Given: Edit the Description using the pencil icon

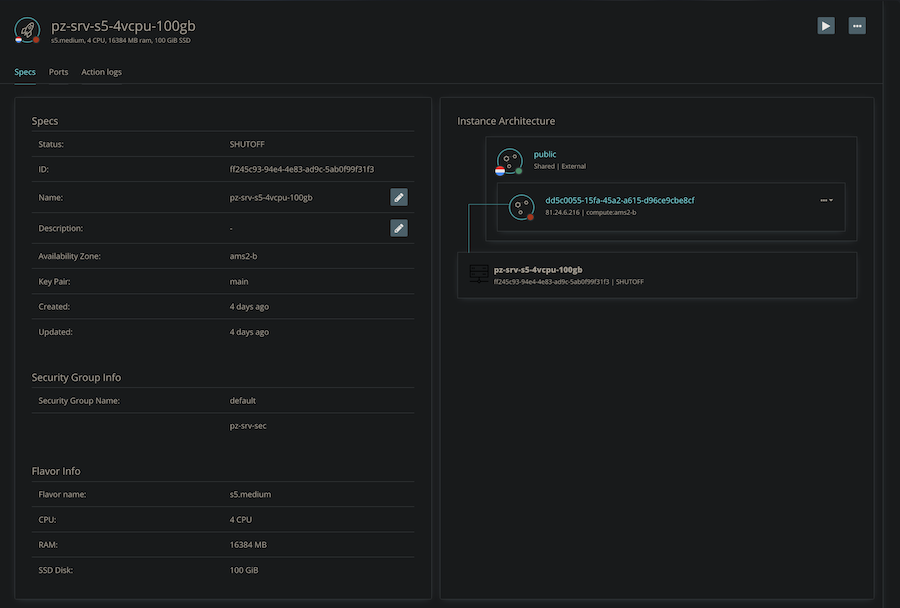Looking at the screenshot, I should point(399,228).
